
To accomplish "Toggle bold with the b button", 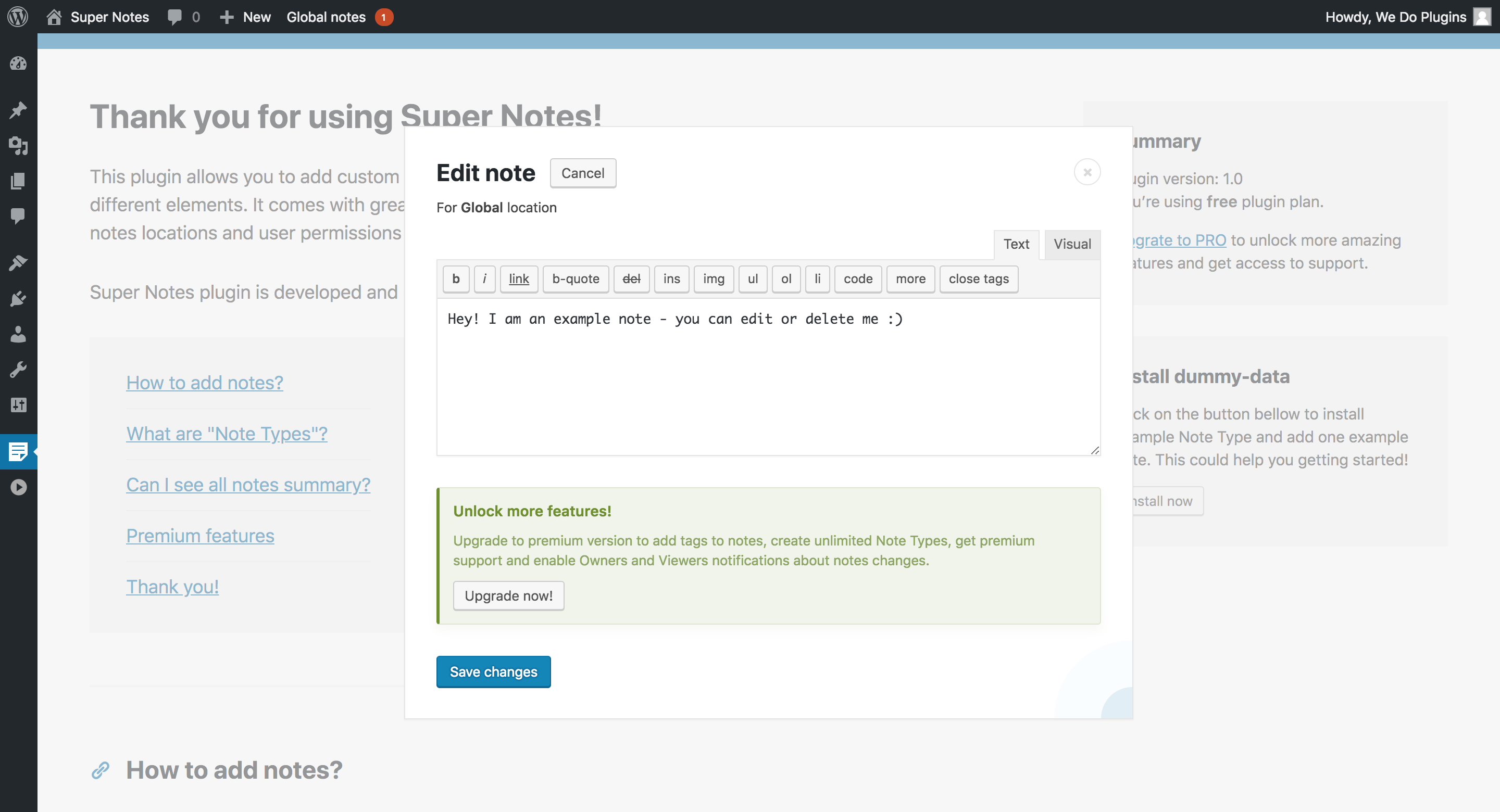I will pos(456,279).
